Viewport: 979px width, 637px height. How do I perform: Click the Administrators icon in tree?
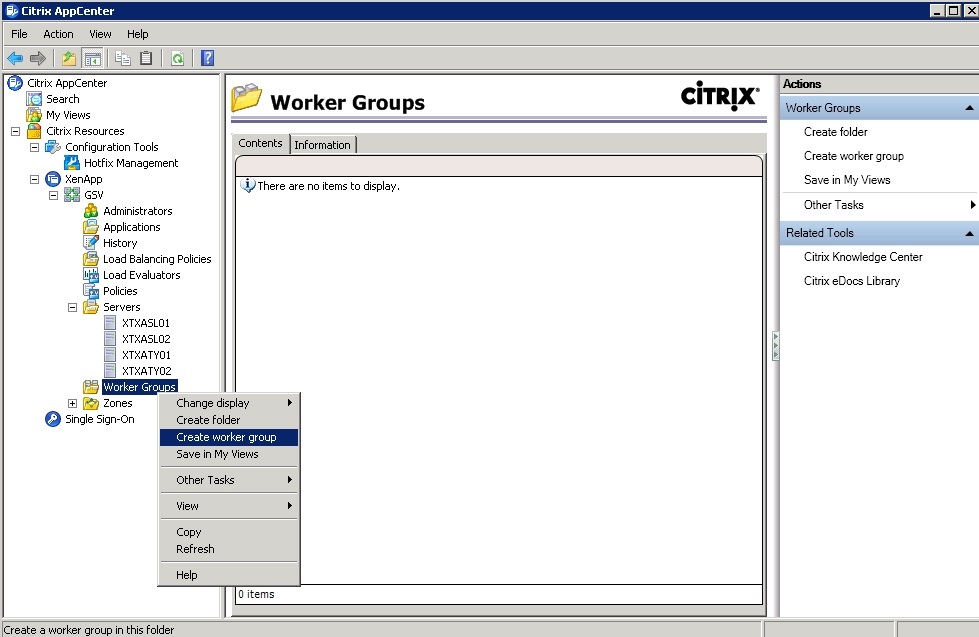click(x=91, y=211)
